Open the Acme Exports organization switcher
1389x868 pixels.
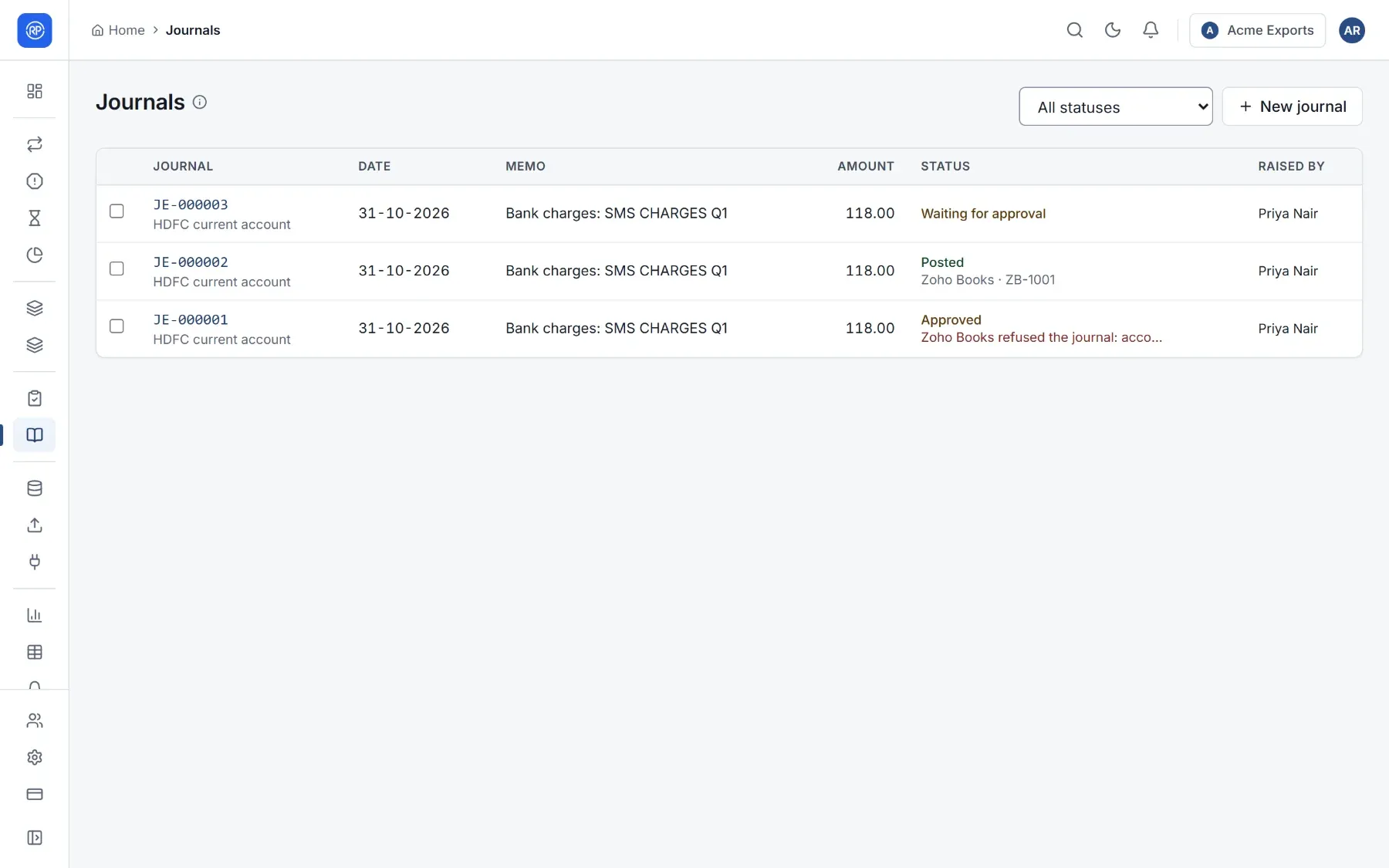(1258, 30)
